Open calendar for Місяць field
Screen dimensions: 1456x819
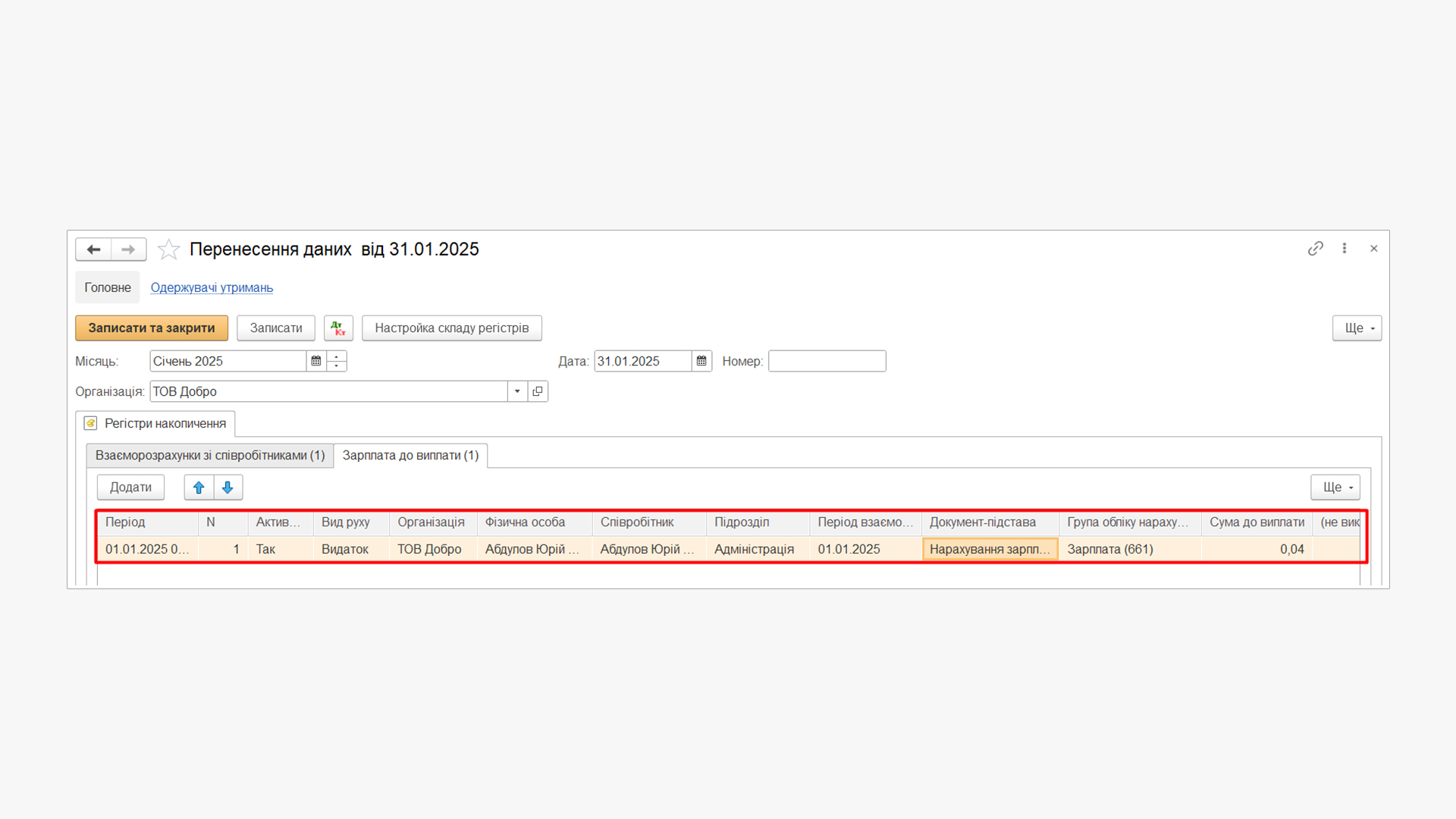pyautogui.click(x=316, y=362)
